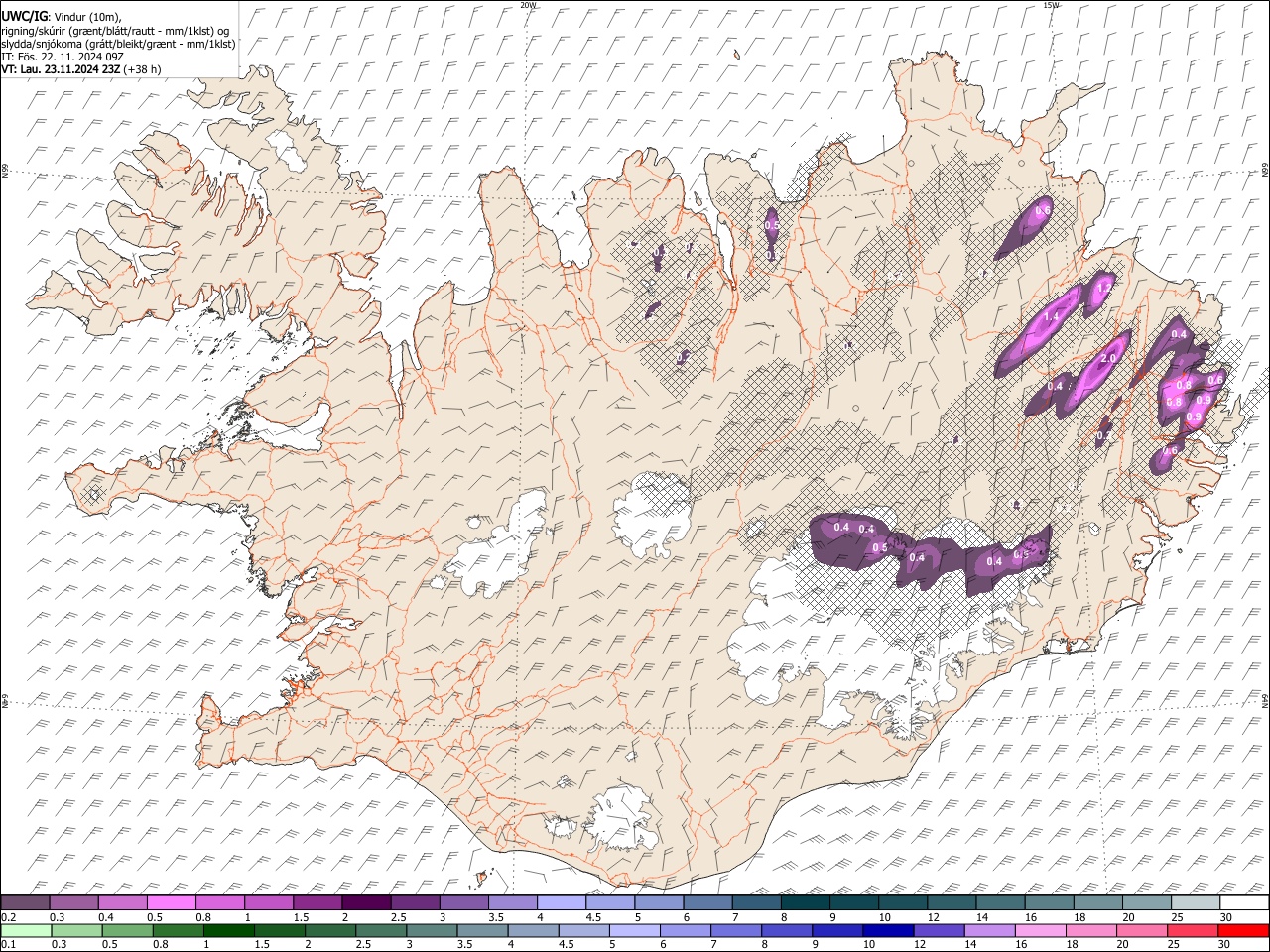Click the 'slydda/snjókoma' legend description line
This screenshot has height=952, width=1270.
click(118, 44)
